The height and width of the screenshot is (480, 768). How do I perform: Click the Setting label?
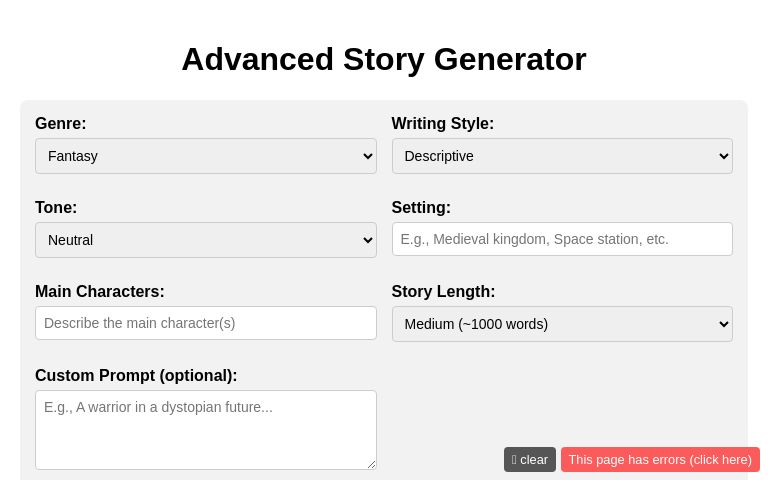(x=421, y=208)
